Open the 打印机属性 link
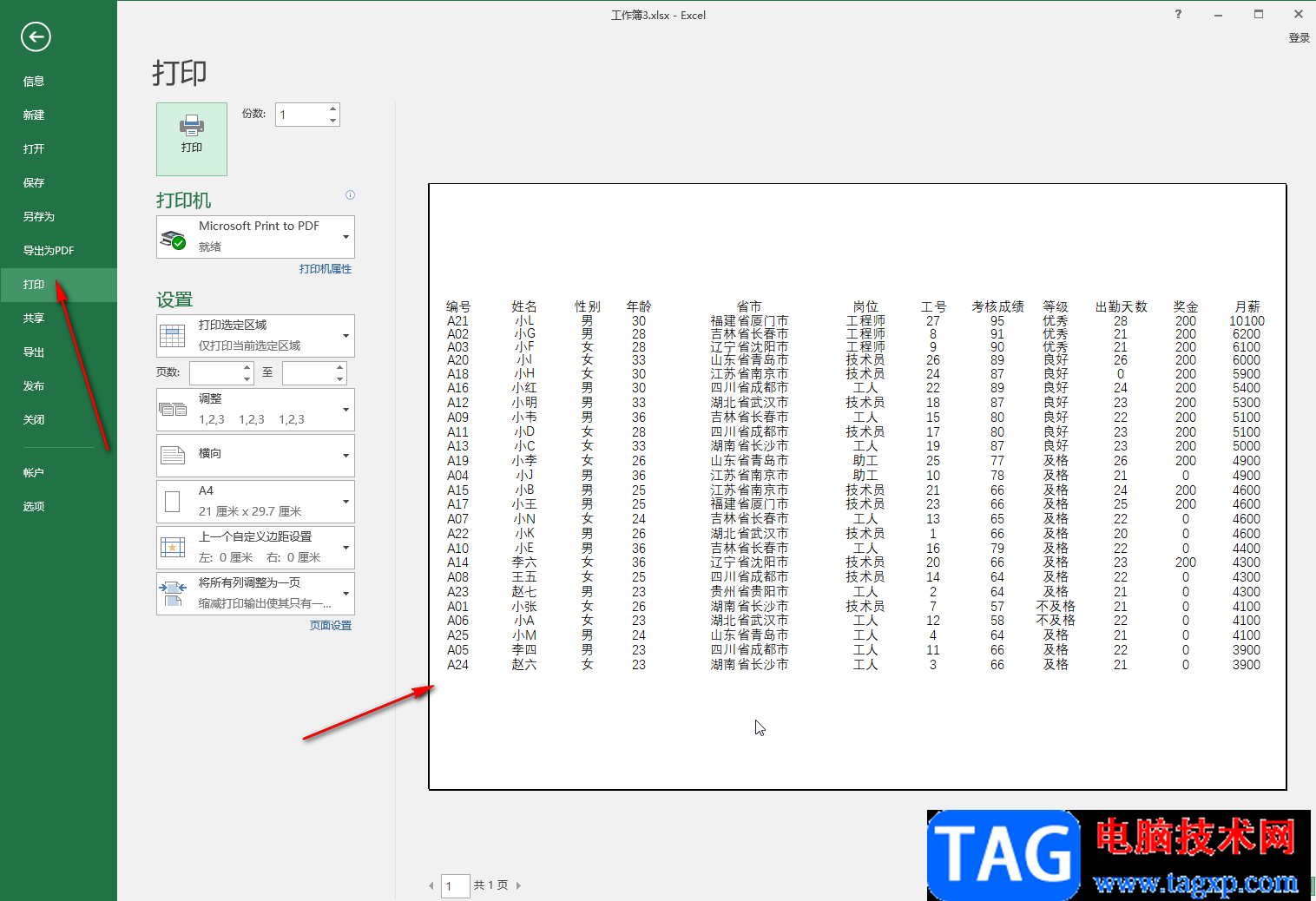 pyautogui.click(x=326, y=269)
